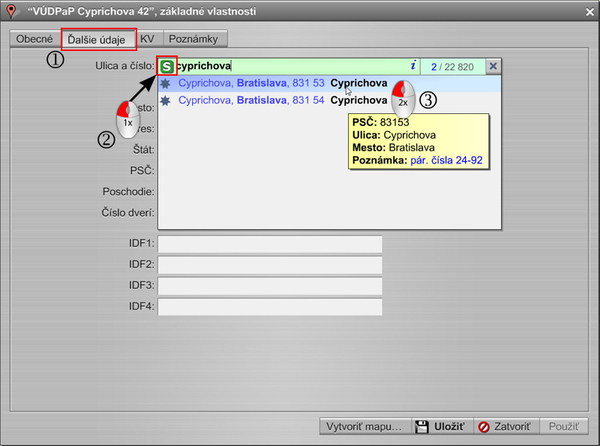Image resolution: width=600 pixels, height=446 pixels.
Task: Click the Zatvoriť button to close
Action: (506, 426)
